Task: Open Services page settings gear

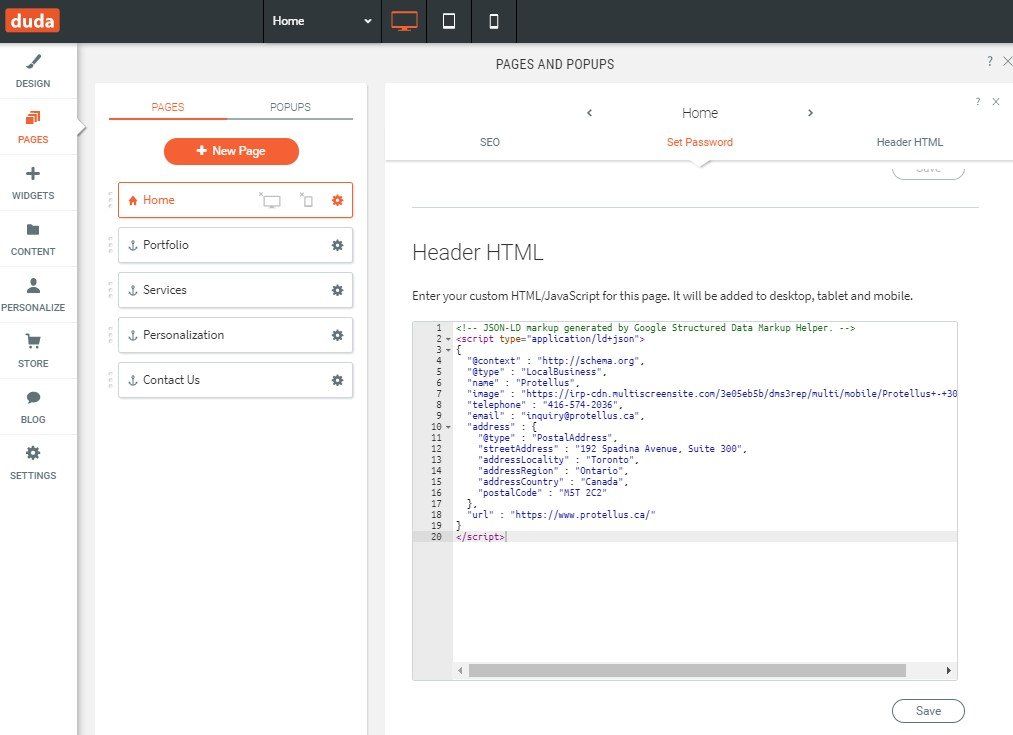Action: pos(337,291)
